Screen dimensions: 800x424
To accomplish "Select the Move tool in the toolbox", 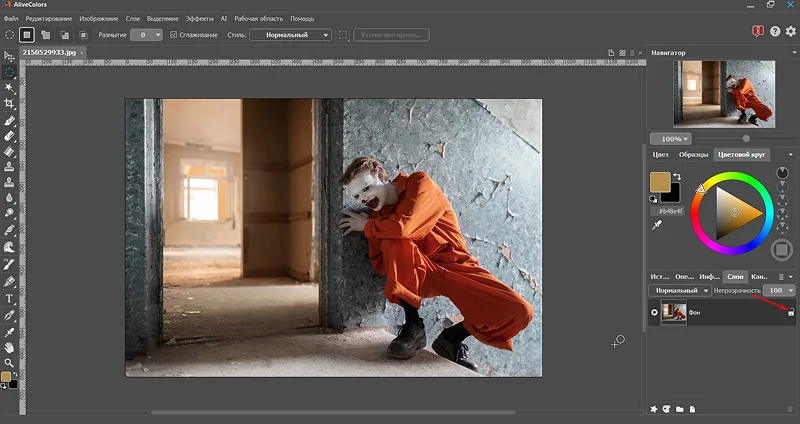I will pos(9,56).
